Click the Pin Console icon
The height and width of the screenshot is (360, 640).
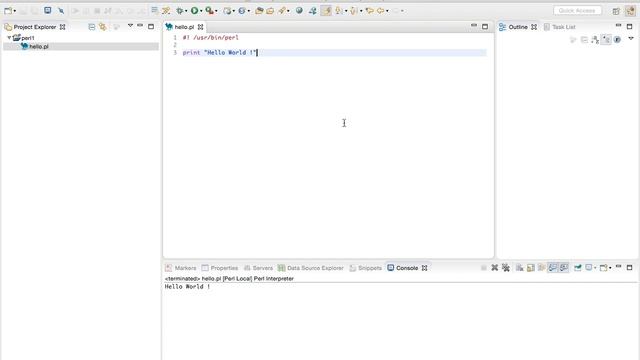[x=578, y=268]
